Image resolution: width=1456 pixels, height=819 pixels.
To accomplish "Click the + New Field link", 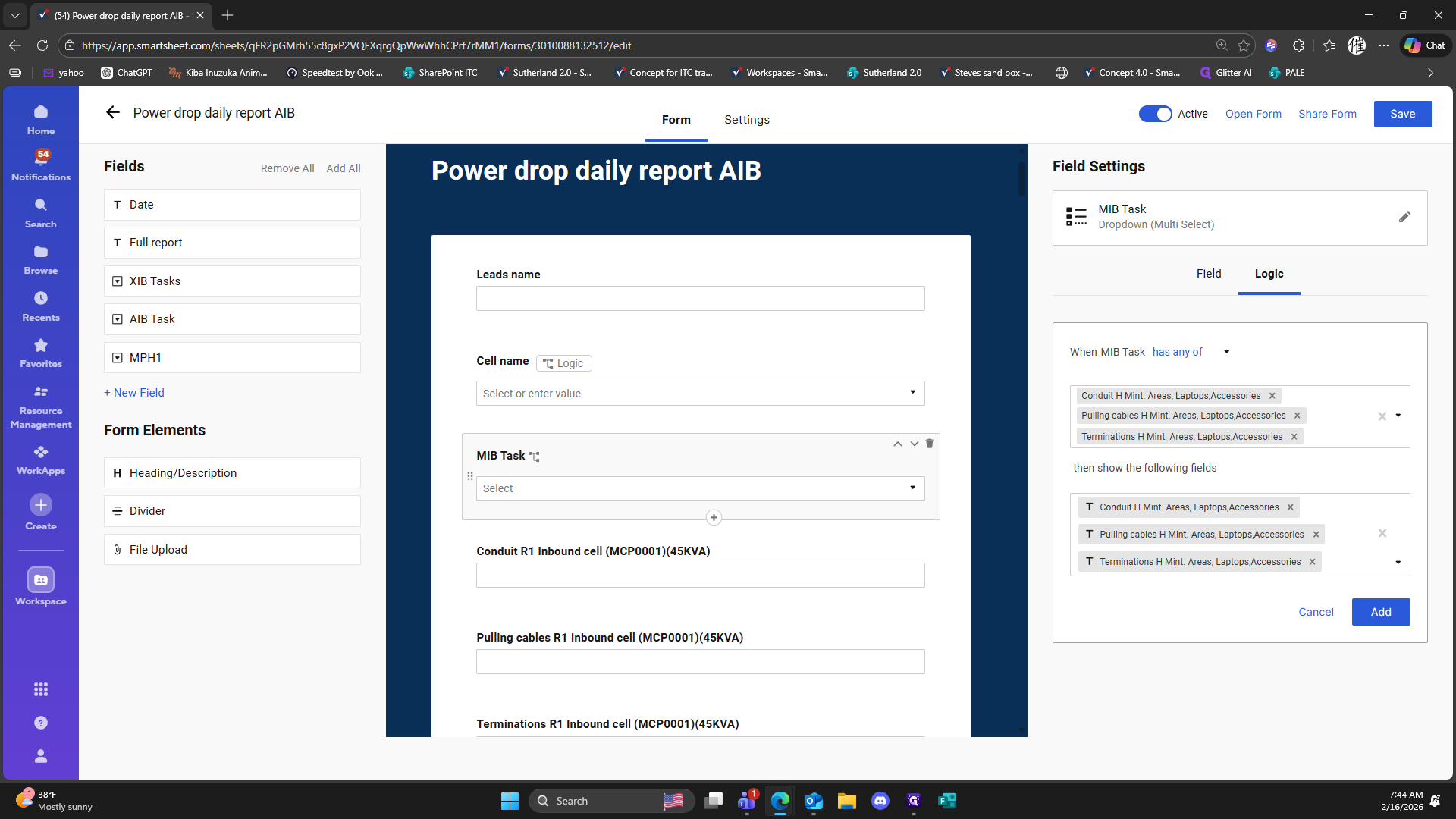I will 134,393.
